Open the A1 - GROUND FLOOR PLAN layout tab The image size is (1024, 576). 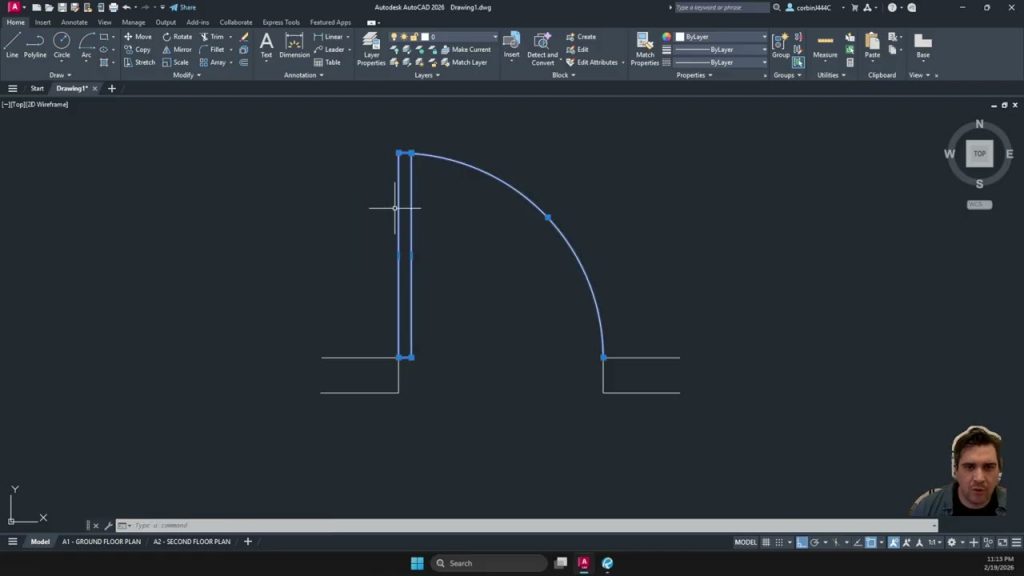pos(101,542)
